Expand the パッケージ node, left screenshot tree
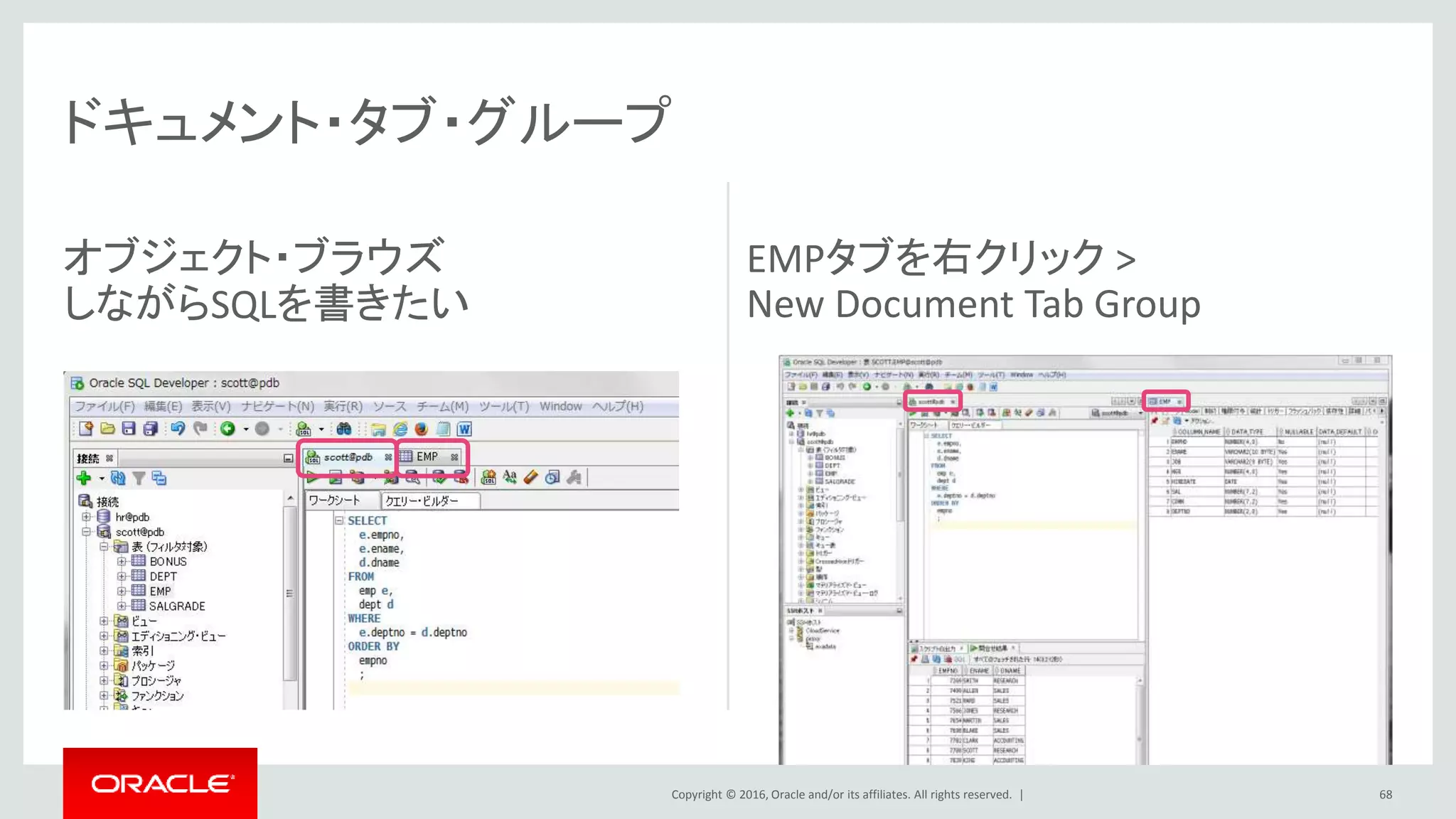 pyautogui.click(x=104, y=666)
